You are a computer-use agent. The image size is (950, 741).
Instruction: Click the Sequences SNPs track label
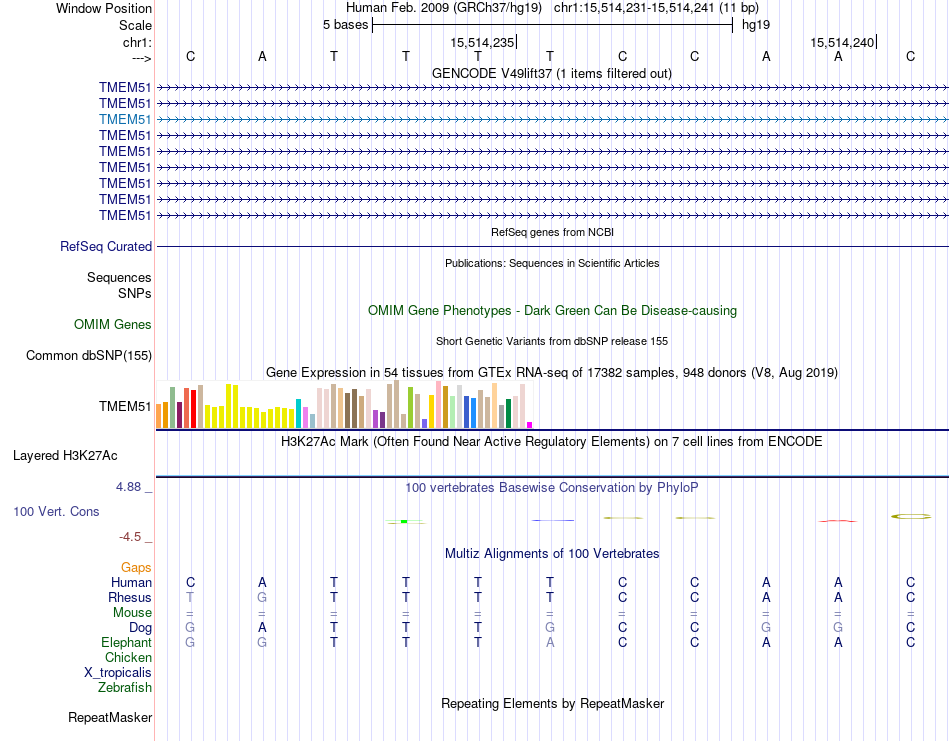tap(119, 285)
